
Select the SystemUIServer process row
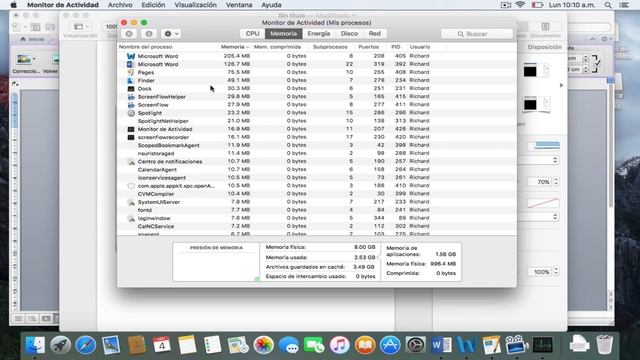pos(317,202)
